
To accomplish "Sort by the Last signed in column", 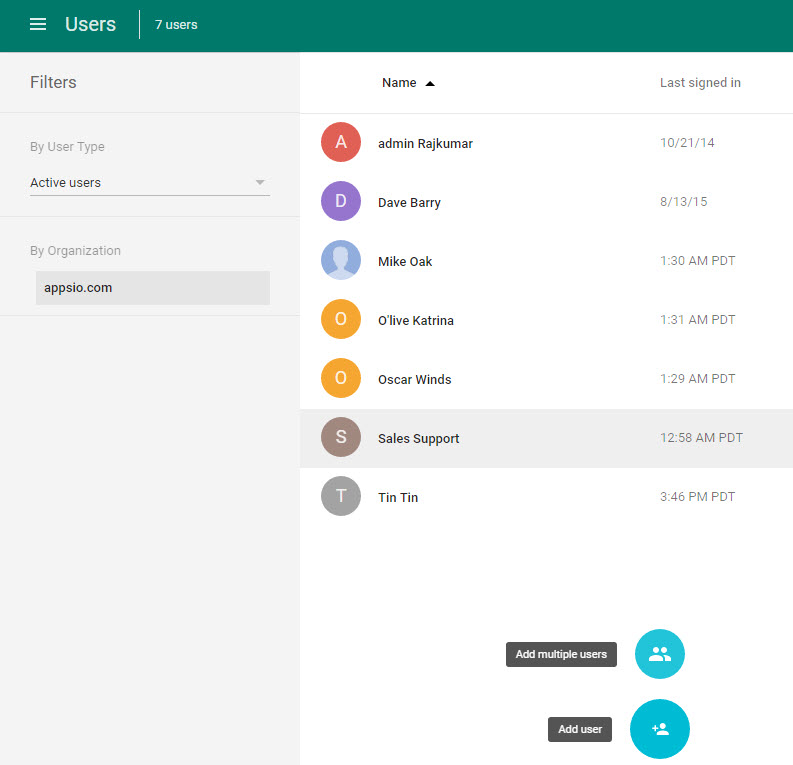I will [x=700, y=83].
